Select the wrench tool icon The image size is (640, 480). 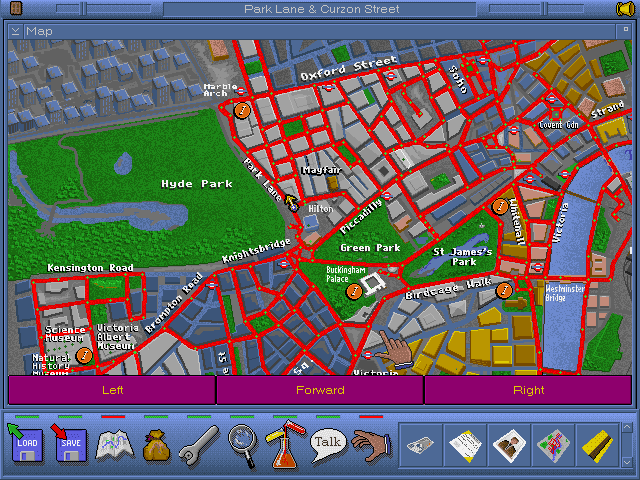pos(199,442)
